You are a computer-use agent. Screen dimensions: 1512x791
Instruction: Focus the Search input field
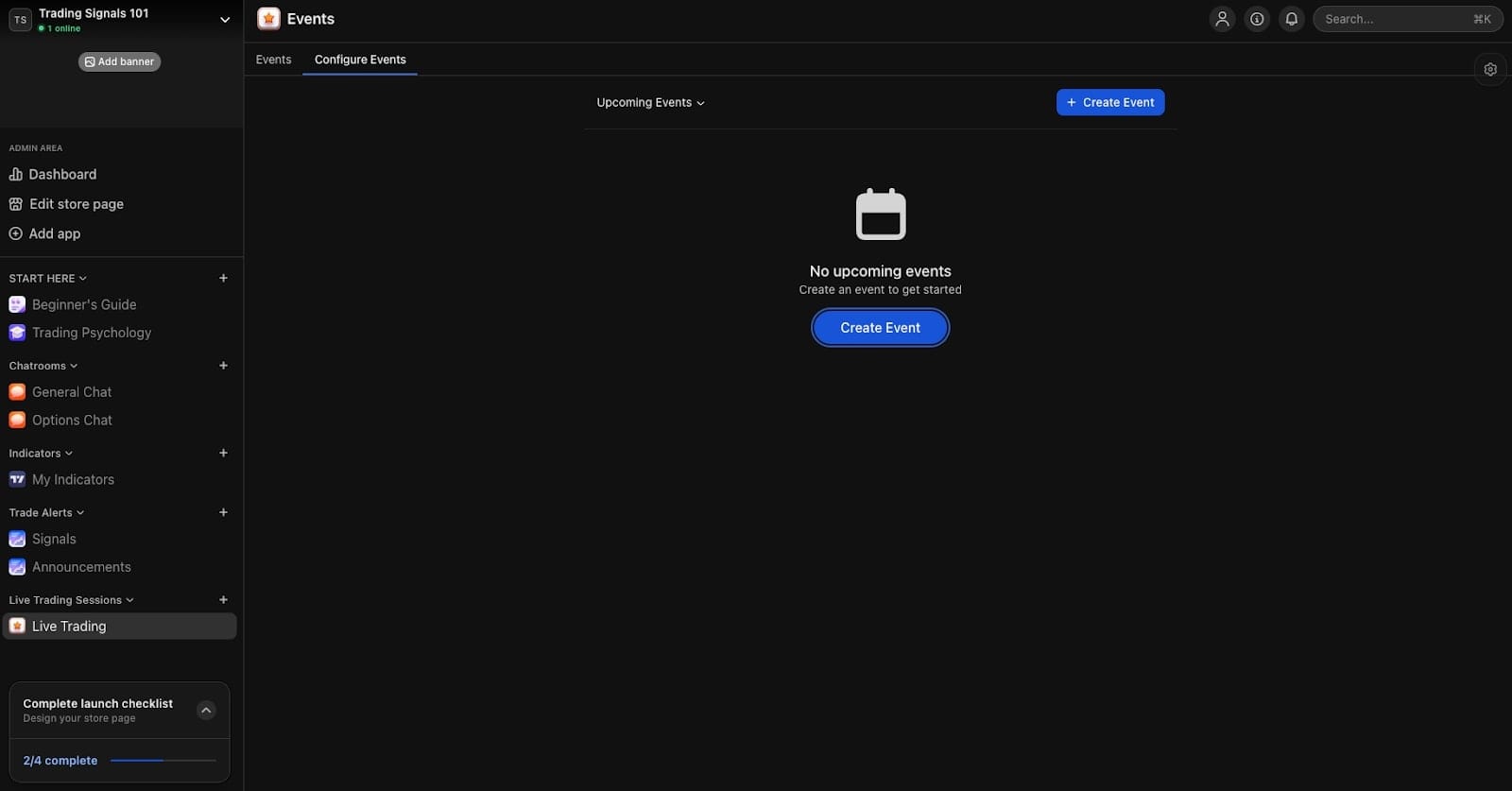[1395, 19]
